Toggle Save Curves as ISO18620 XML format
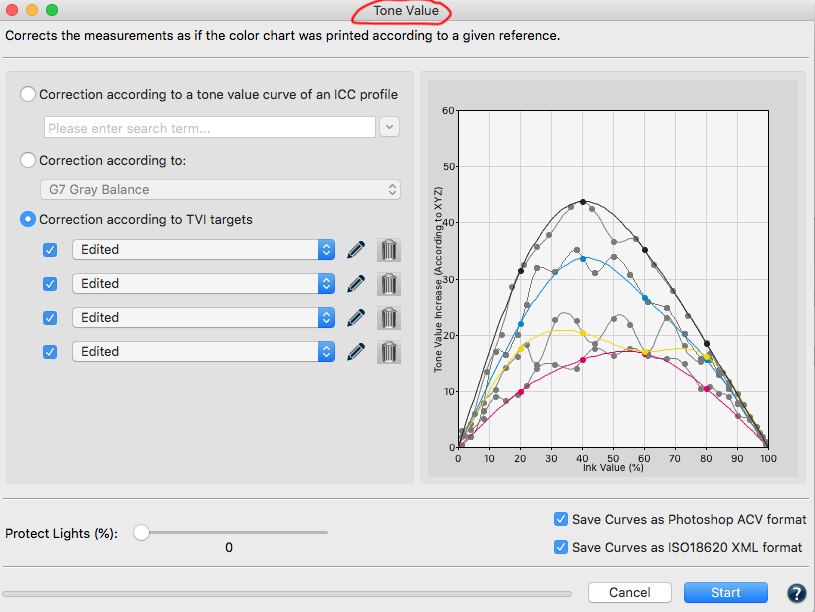 [560, 547]
